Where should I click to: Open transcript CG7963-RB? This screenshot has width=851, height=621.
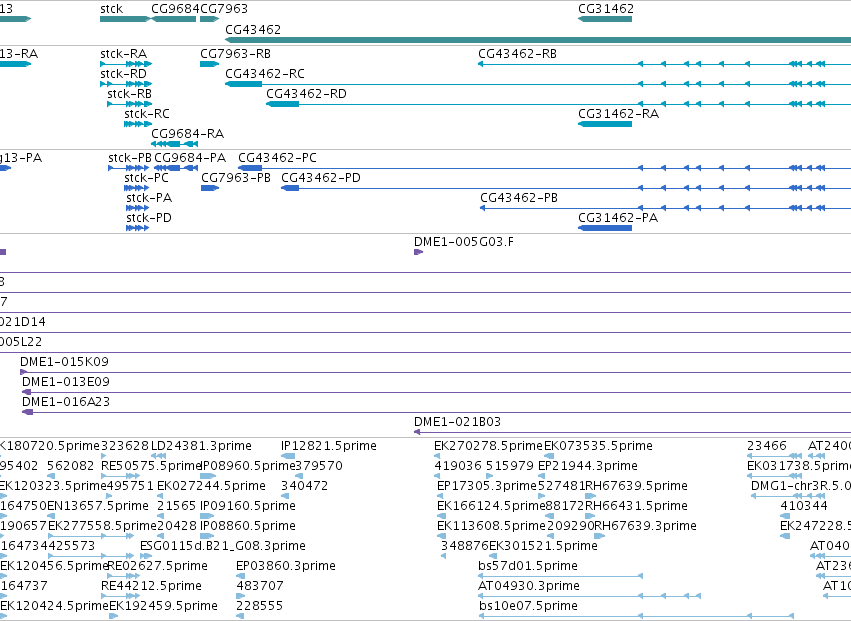point(236,54)
